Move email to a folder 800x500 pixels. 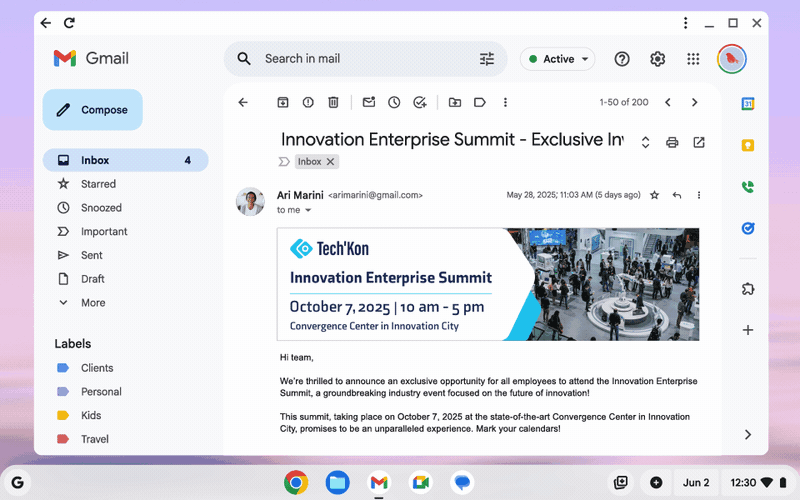point(455,103)
